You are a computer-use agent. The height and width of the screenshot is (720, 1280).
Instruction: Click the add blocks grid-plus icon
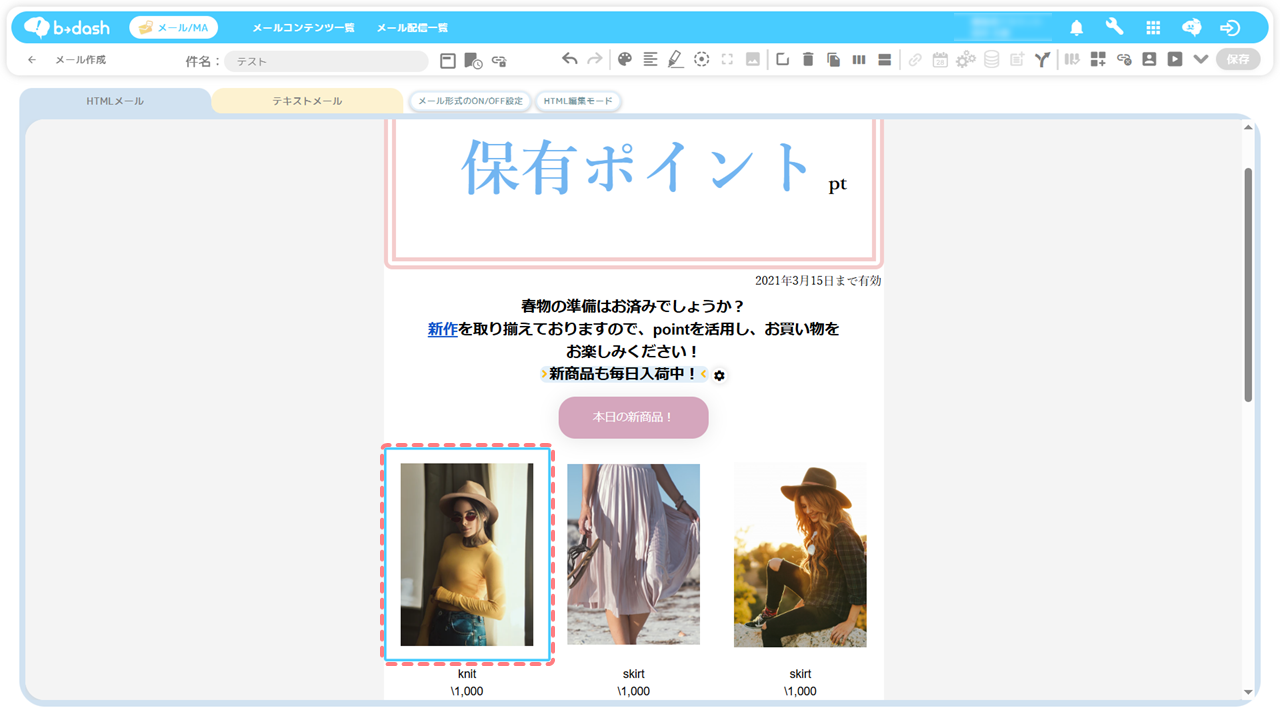pyautogui.click(x=1098, y=60)
